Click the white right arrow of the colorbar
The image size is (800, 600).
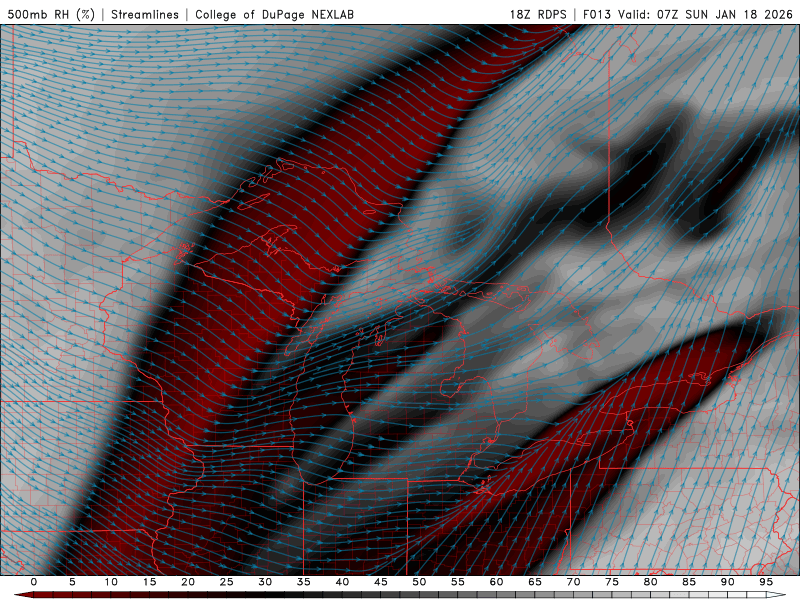click(x=776, y=595)
